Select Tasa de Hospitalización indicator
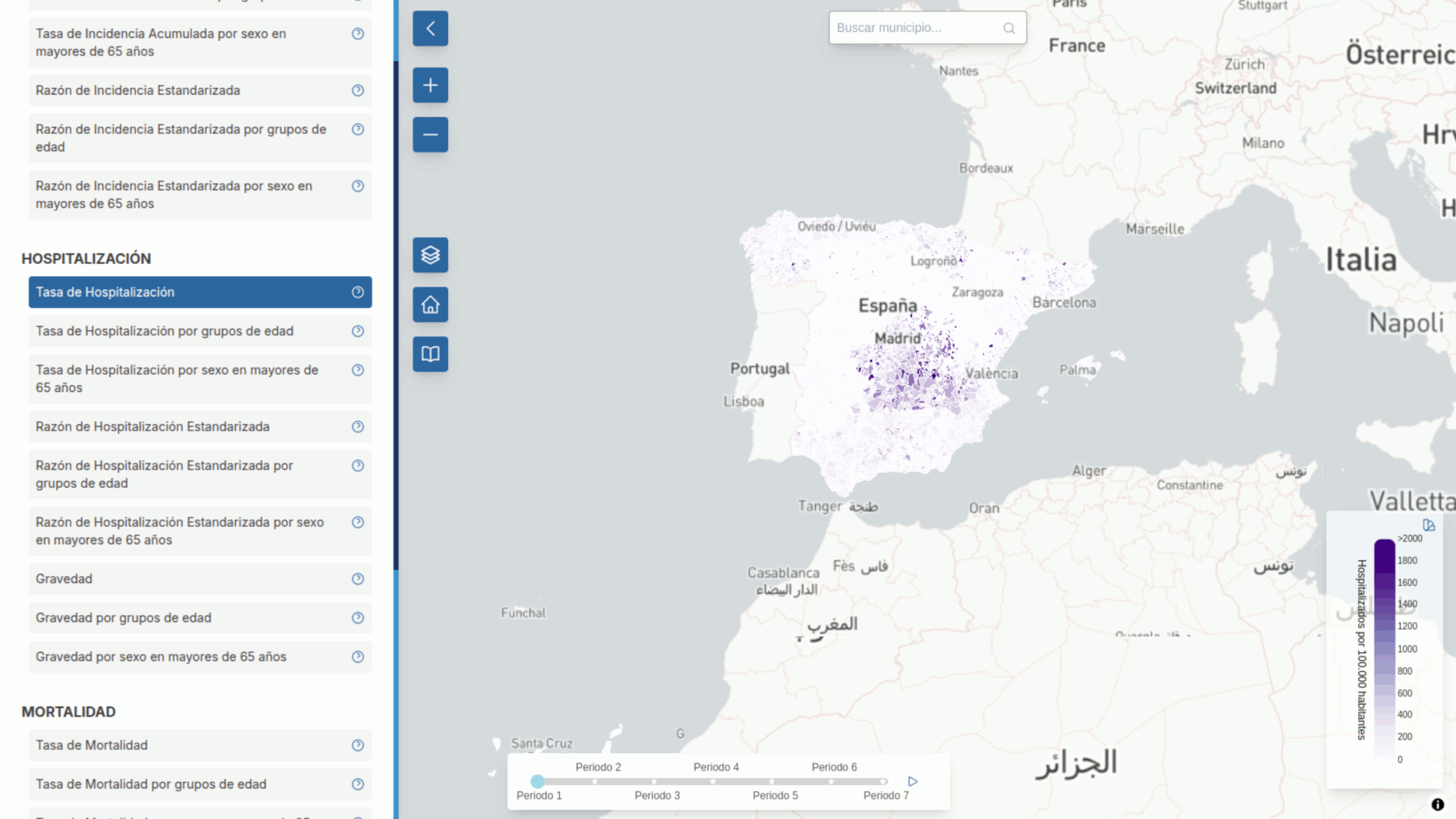Screen dimensions: 1456x819 tap(200, 292)
